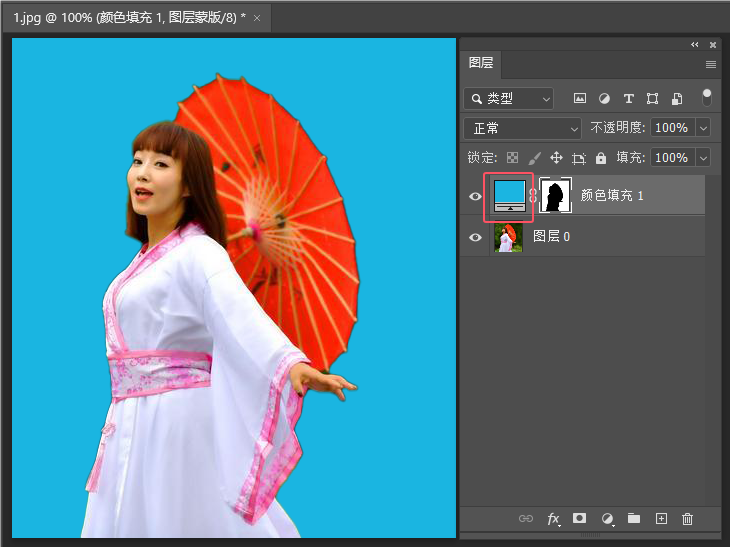
Task: Collapse the panel with double-arrow icon
Action: (x=695, y=45)
